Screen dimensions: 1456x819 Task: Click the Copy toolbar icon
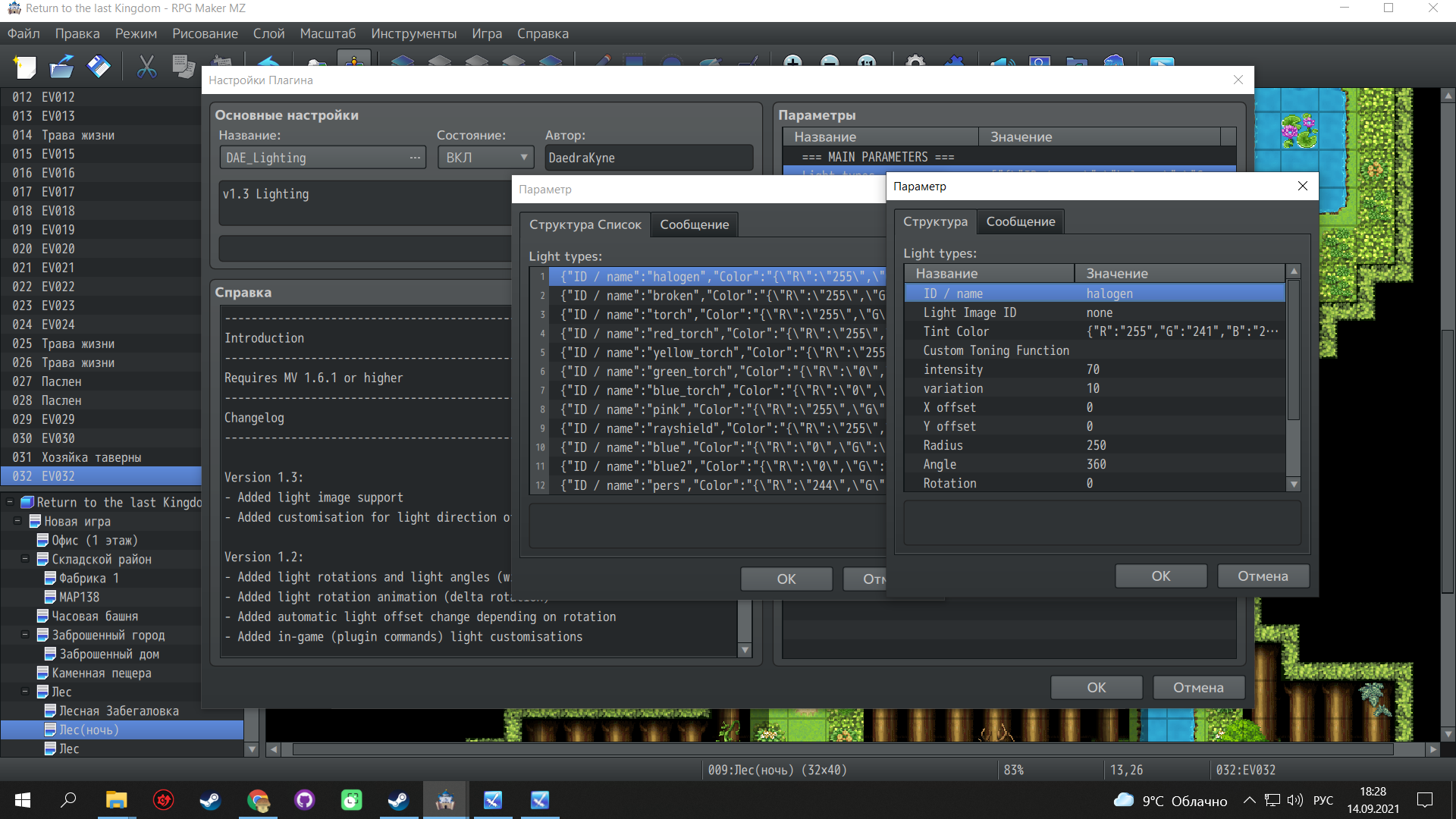[184, 67]
